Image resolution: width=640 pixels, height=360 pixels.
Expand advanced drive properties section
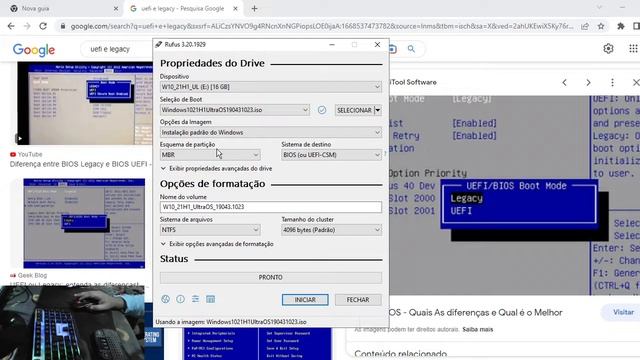pos(216,169)
